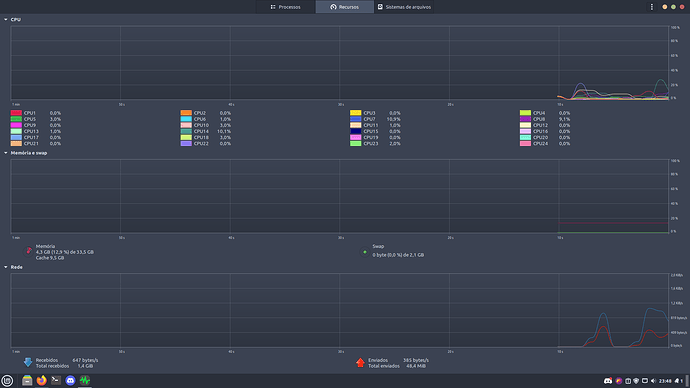The height and width of the screenshot is (388, 690).
Task: Click the CPU23 green color swatch
Action: [x=356, y=144]
